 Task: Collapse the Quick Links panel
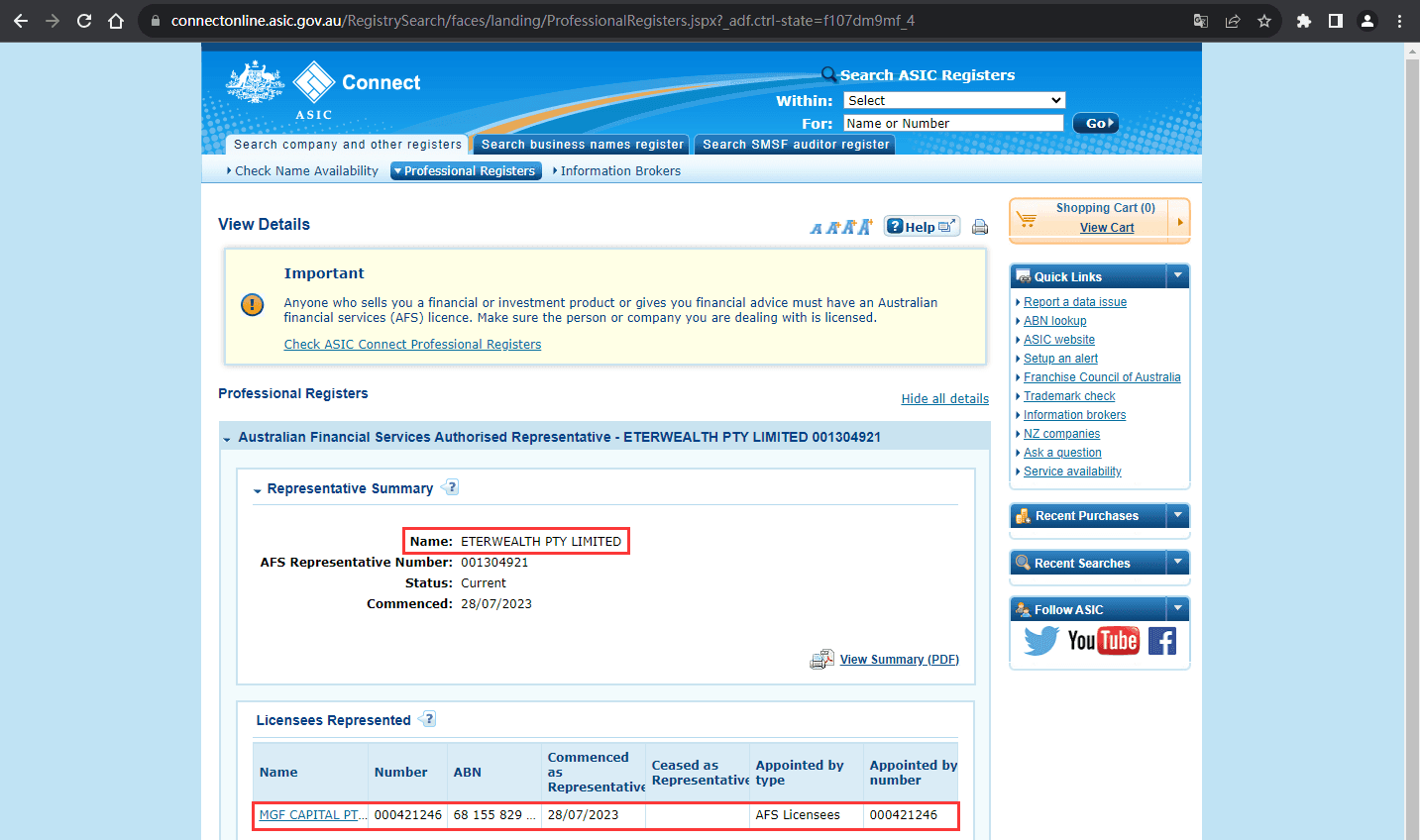pyautogui.click(x=1177, y=275)
